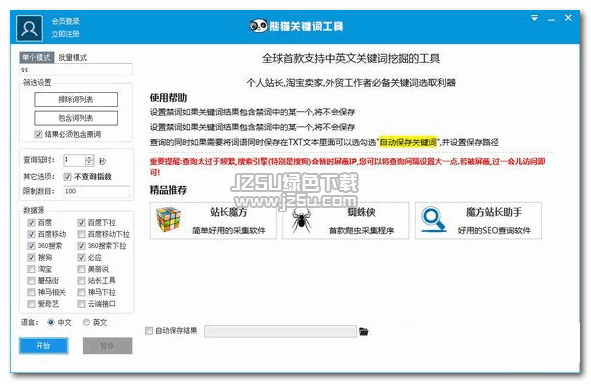The image size is (591, 384).
Task: Click the save path text field
Action: (280, 331)
